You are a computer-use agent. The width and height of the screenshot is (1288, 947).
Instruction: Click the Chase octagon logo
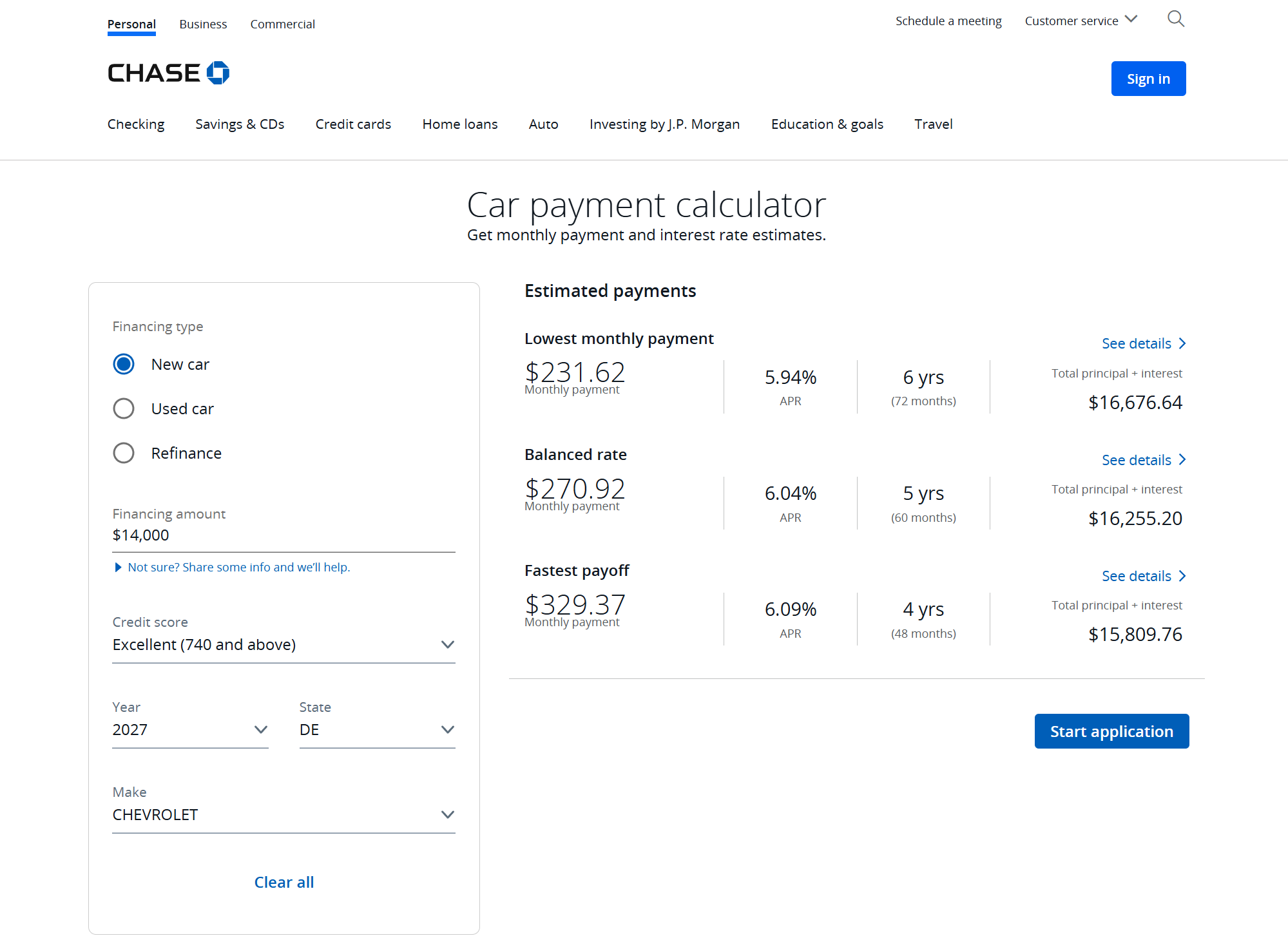click(x=218, y=73)
